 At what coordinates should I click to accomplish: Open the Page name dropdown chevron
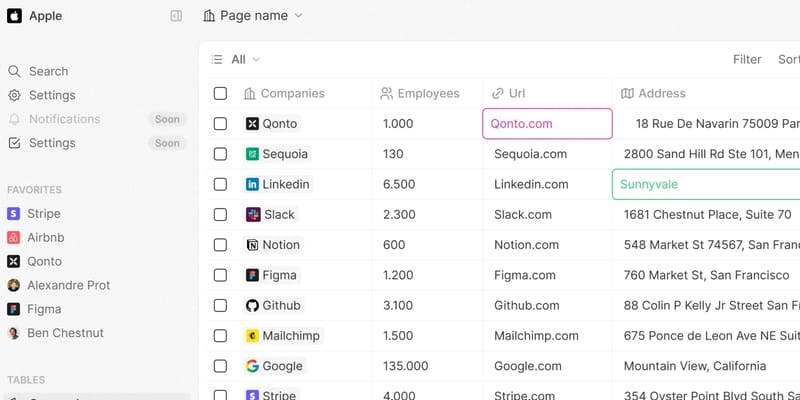click(298, 16)
